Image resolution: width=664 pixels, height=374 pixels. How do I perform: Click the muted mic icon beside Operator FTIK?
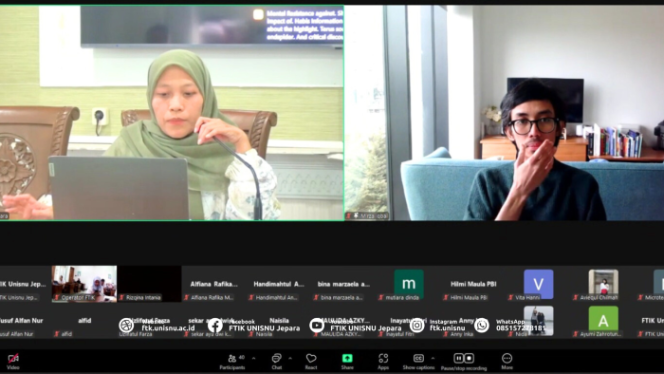click(56, 297)
